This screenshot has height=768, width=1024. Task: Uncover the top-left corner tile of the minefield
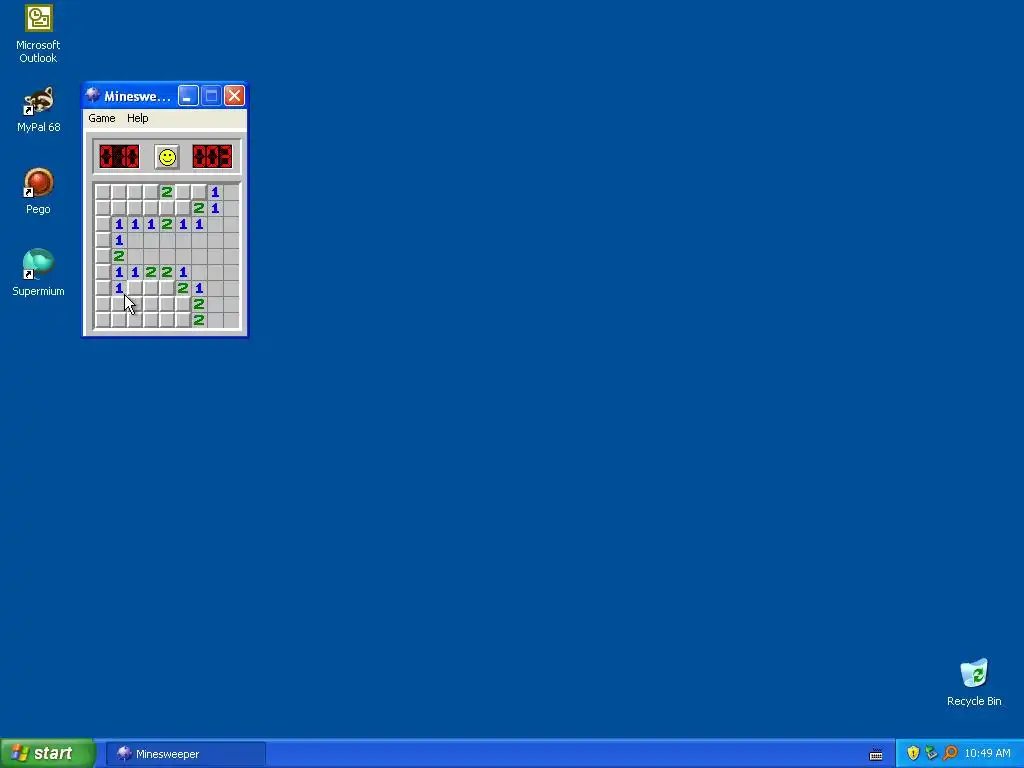point(103,192)
